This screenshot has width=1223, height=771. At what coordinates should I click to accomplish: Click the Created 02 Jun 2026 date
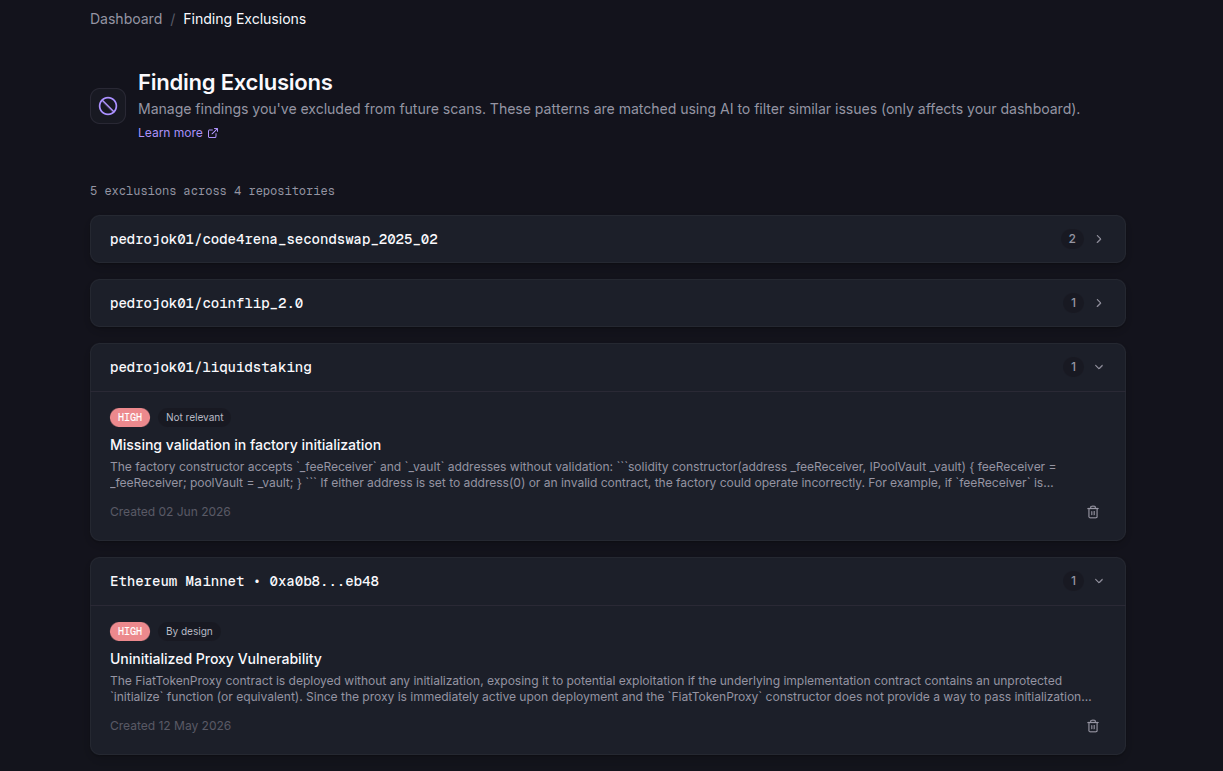[x=170, y=512]
